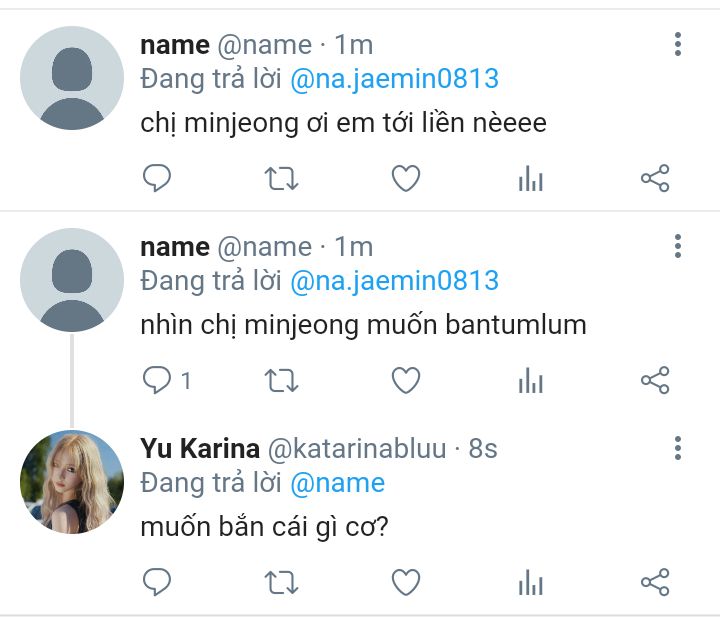Share the 'em tới liền nèeee' tweet

pyautogui.click(x=655, y=178)
